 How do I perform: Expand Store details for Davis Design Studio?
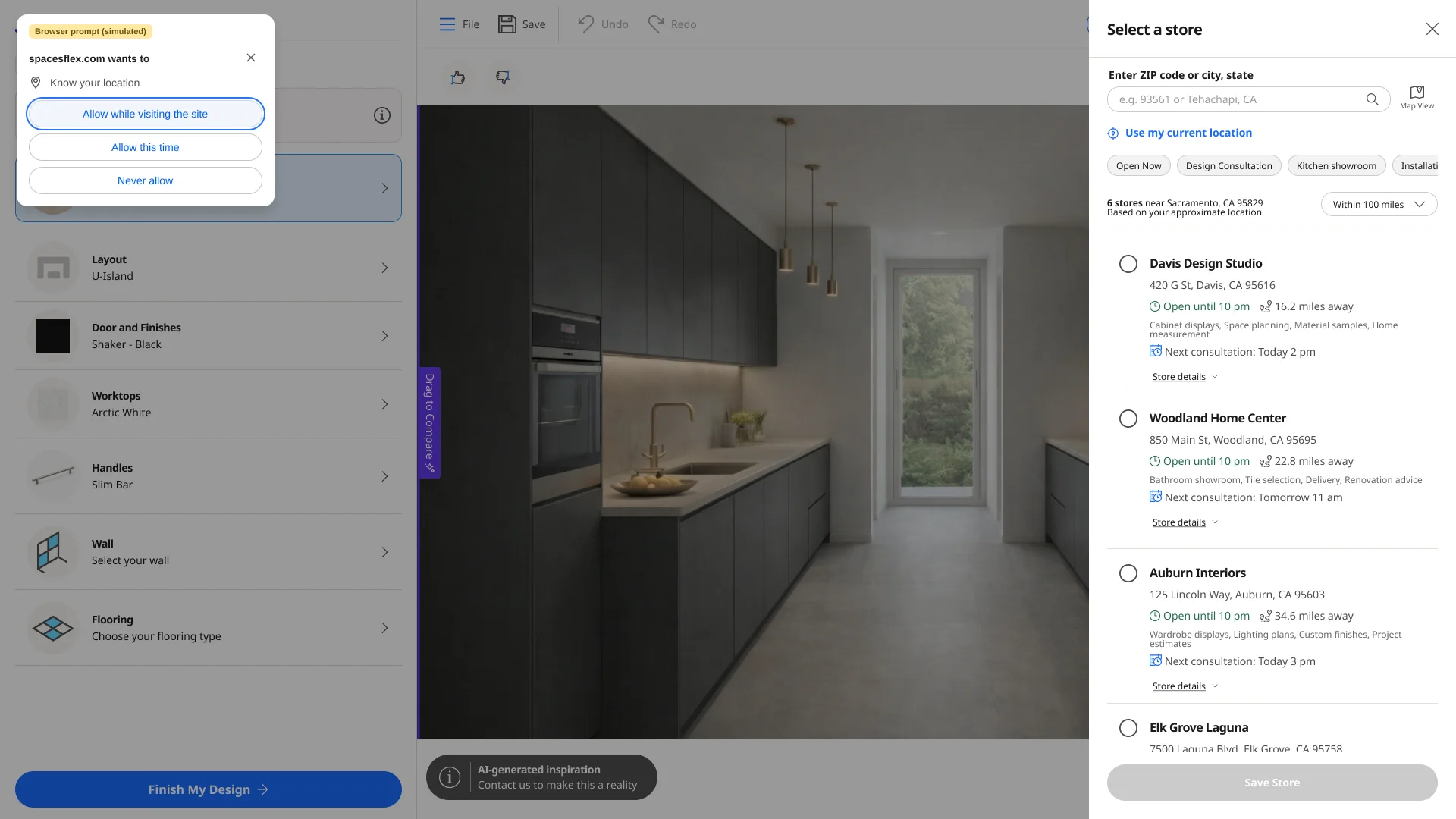click(1185, 377)
